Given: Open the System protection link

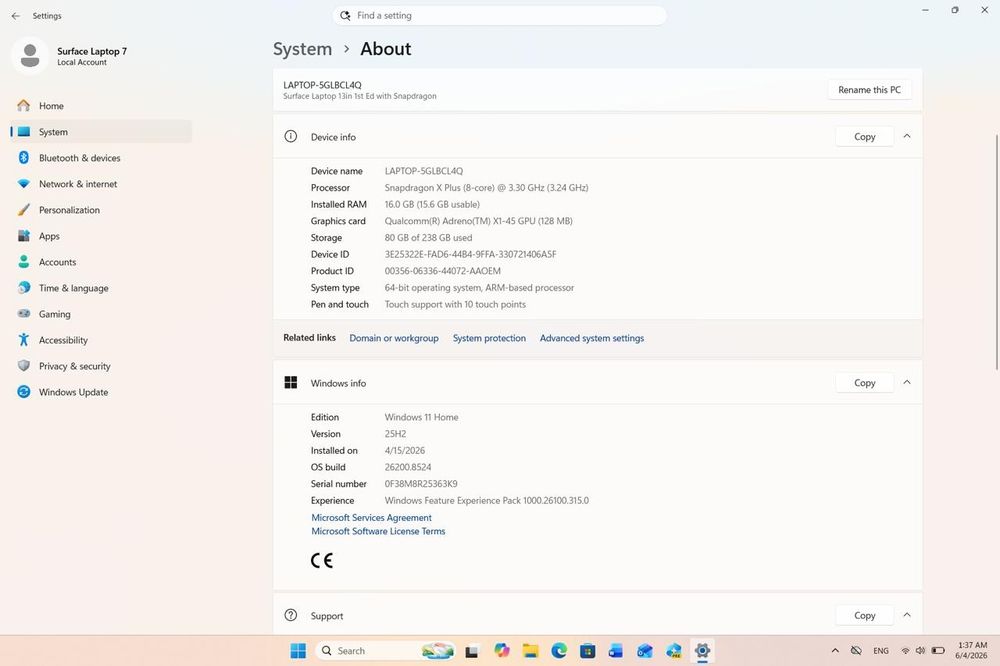Looking at the screenshot, I should tap(489, 338).
